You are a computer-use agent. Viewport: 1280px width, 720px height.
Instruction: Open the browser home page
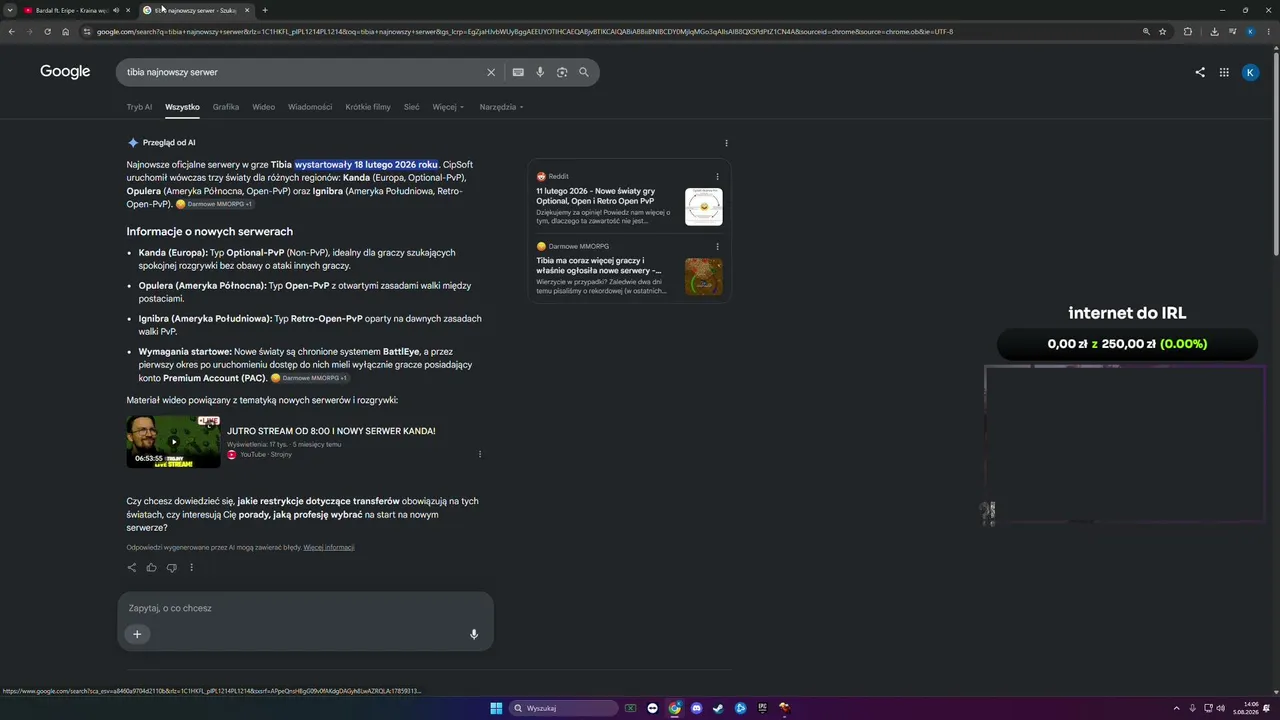[x=66, y=31]
